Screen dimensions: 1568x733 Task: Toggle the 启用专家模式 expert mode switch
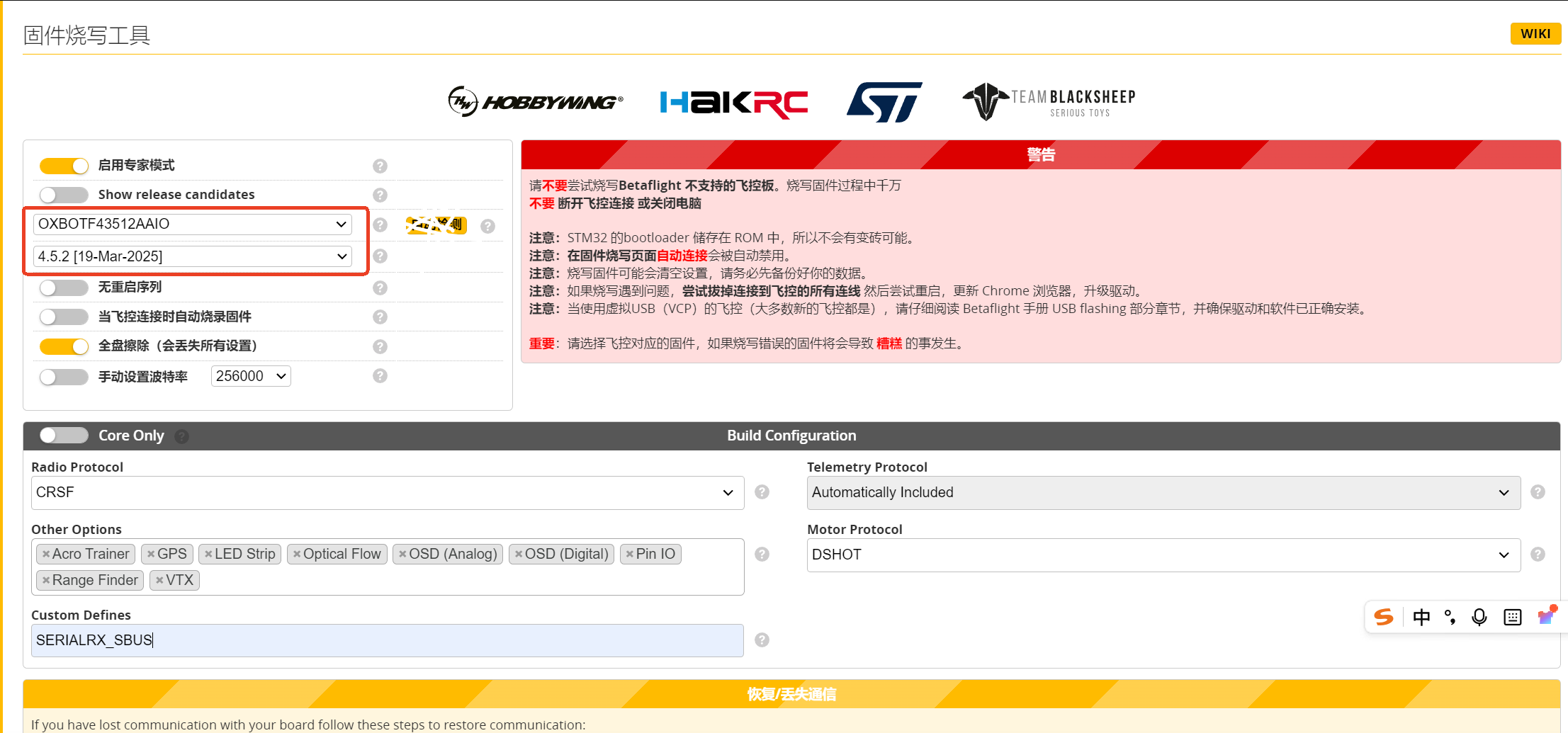64,166
